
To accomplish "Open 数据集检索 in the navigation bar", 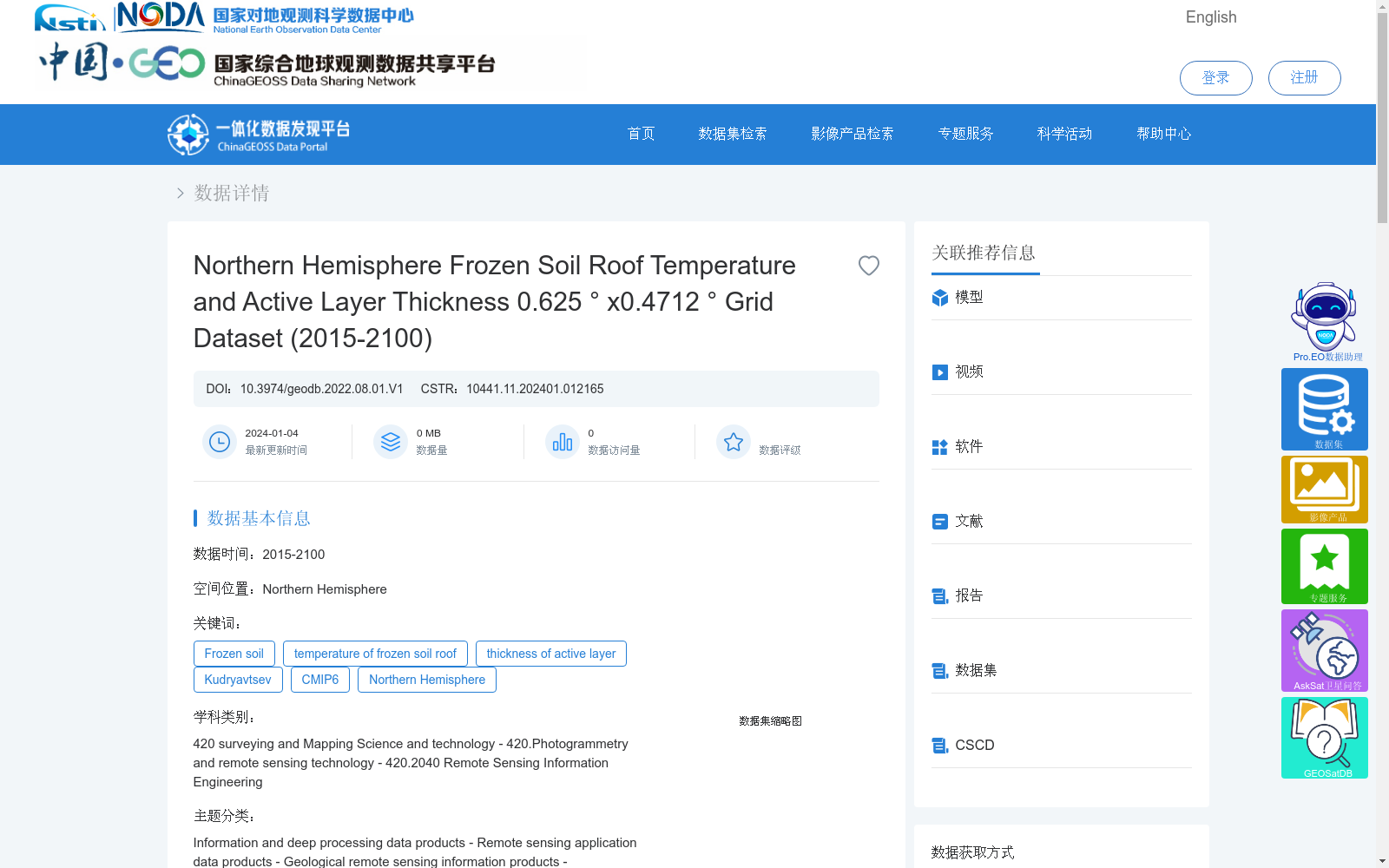I will click(733, 134).
